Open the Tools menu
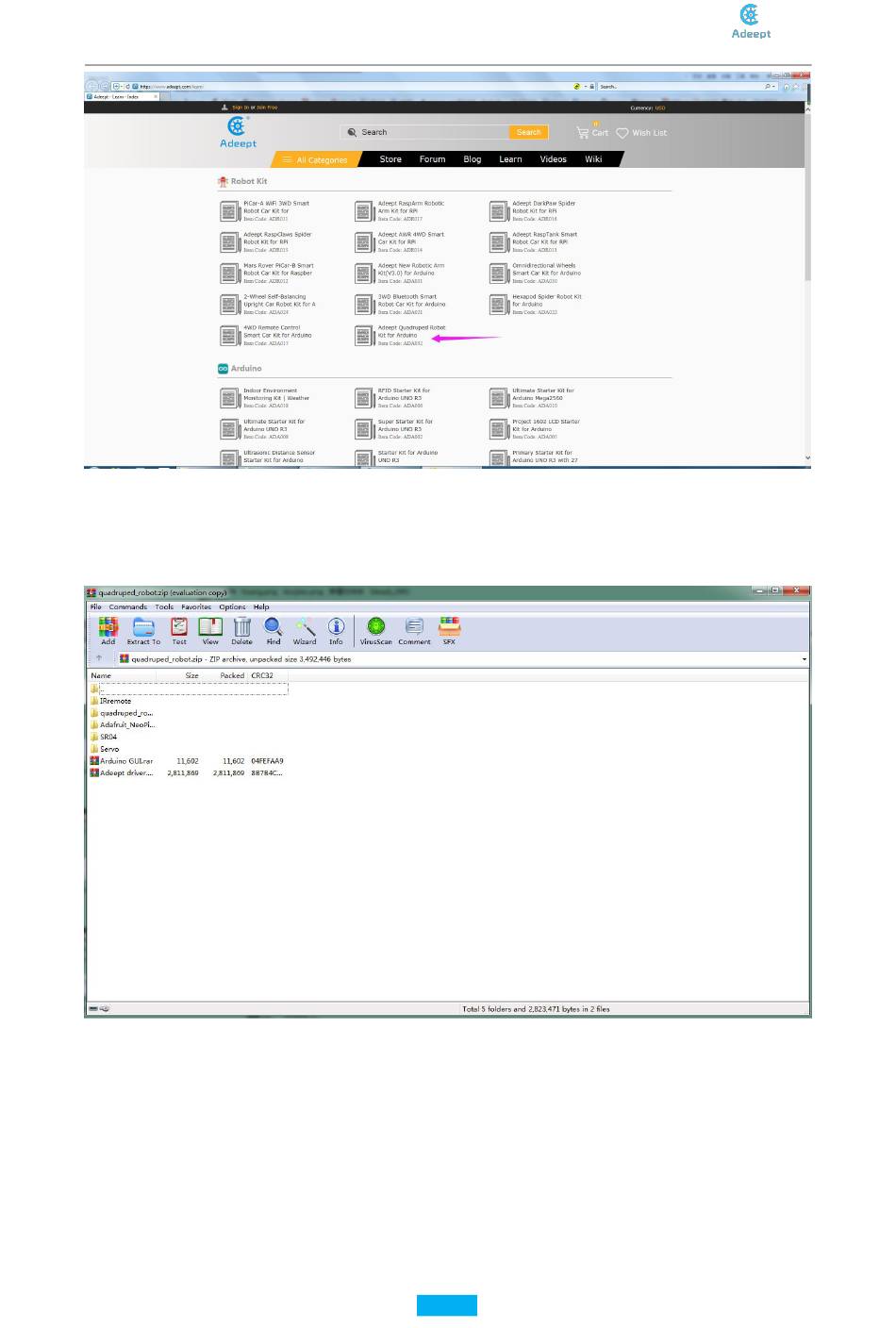The width and height of the screenshot is (896, 1328). click(164, 607)
